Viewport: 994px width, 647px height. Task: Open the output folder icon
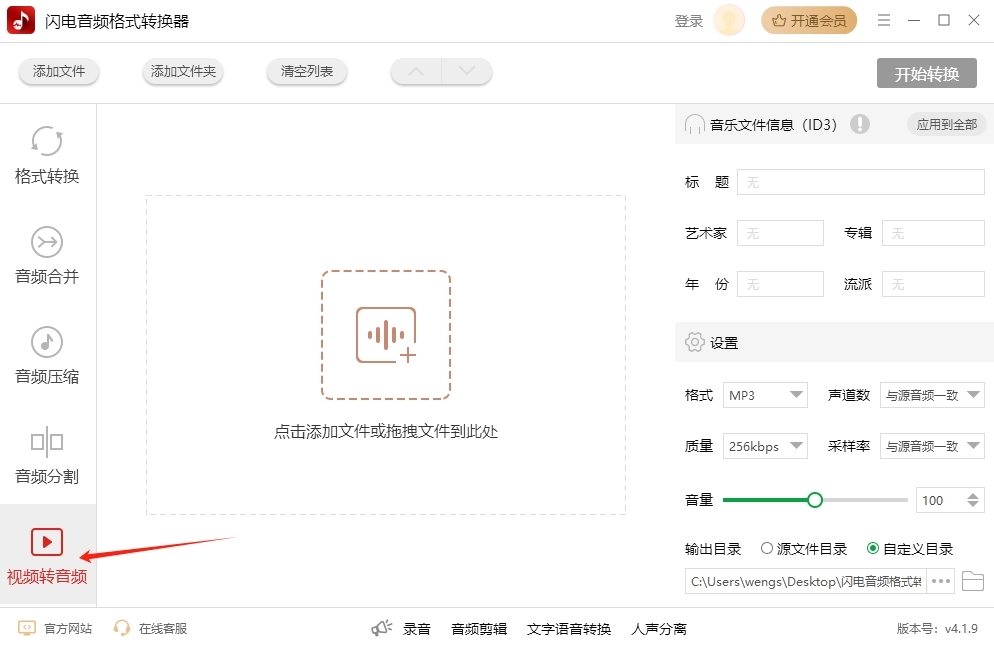(972, 581)
